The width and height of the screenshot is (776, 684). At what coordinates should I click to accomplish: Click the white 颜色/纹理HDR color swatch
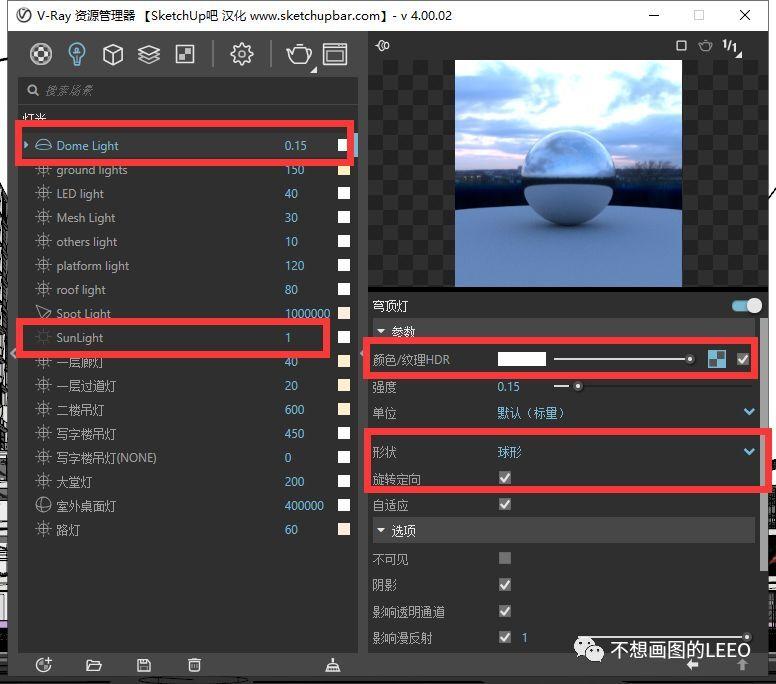pyautogui.click(x=522, y=359)
